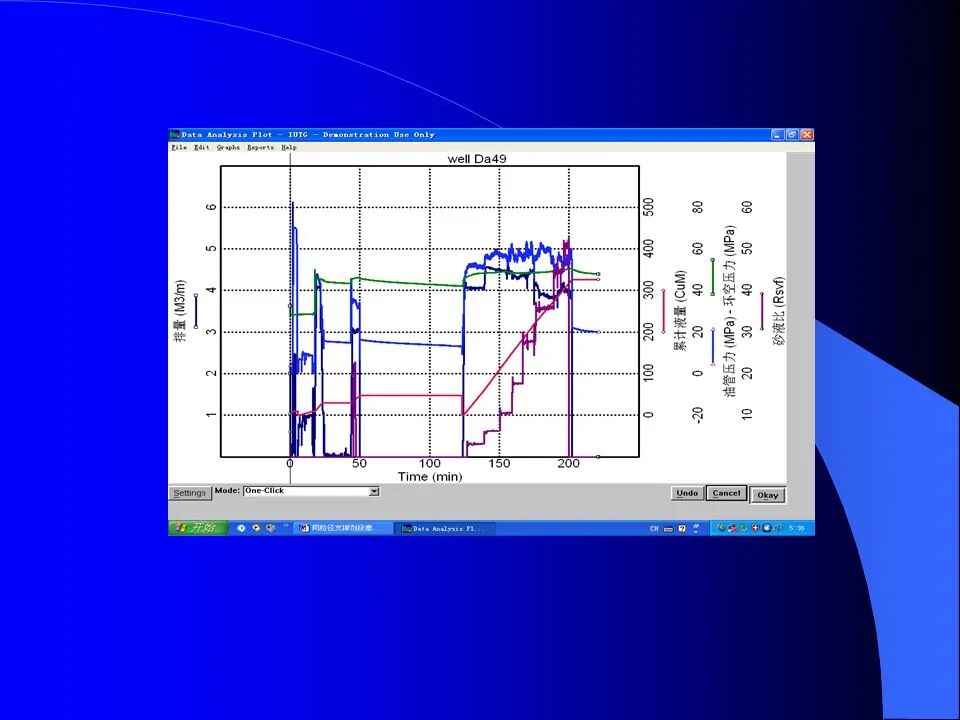
Task: Click the Time (min) axis label
Action: pyautogui.click(x=430, y=476)
